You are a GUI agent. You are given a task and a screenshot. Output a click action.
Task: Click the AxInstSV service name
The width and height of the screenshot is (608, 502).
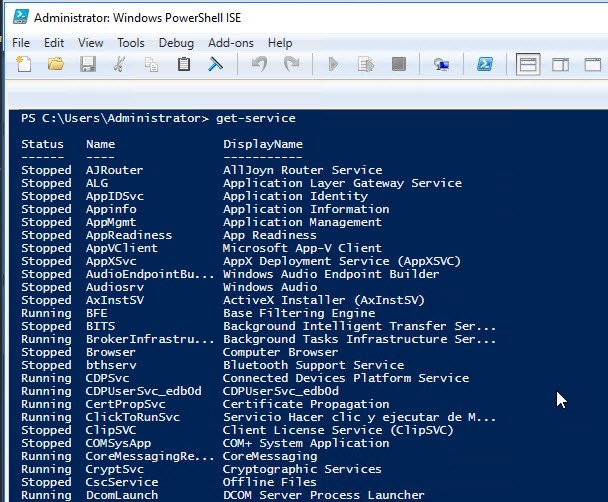point(115,300)
